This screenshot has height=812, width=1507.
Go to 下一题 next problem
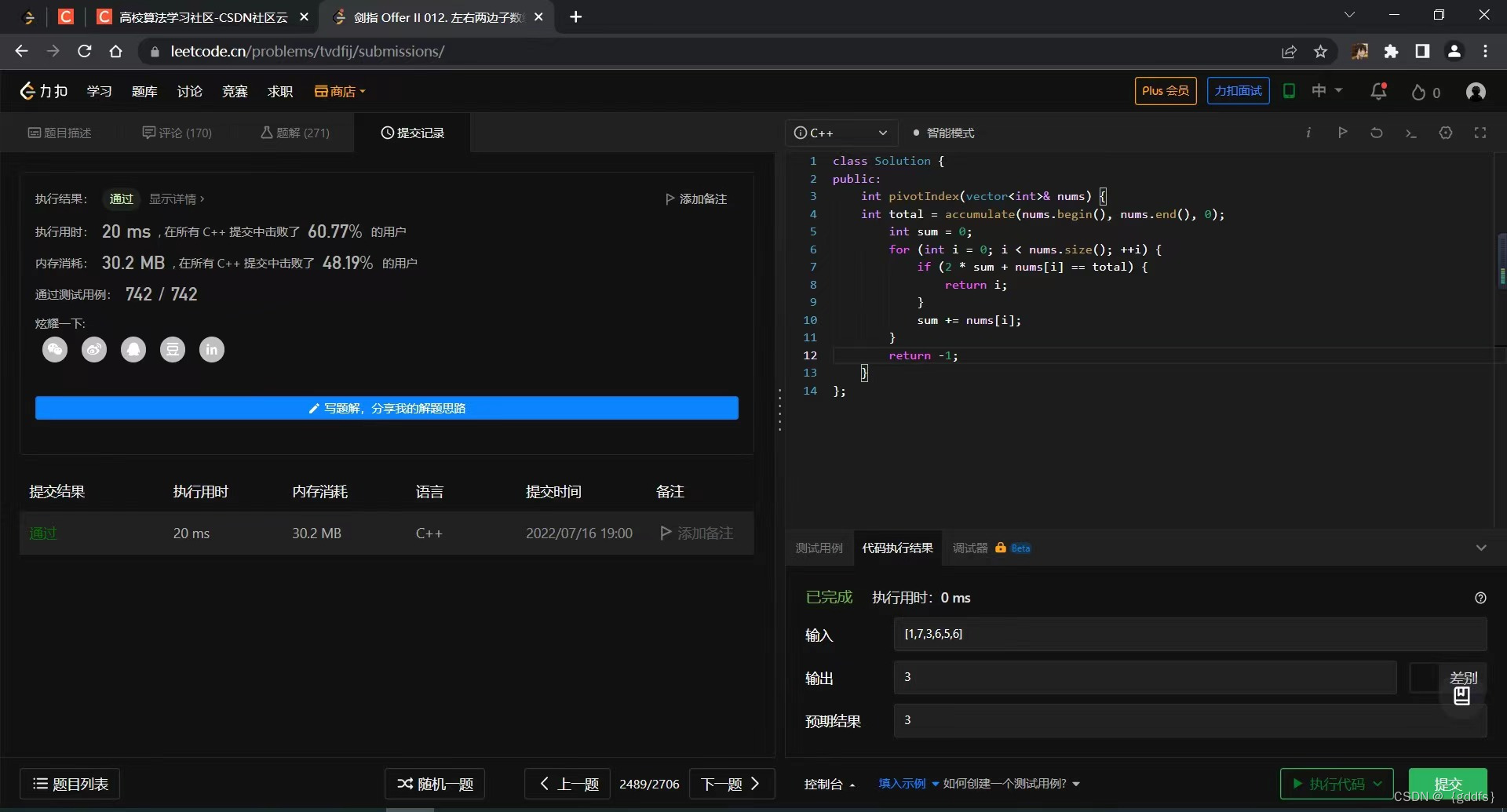[x=732, y=784]
